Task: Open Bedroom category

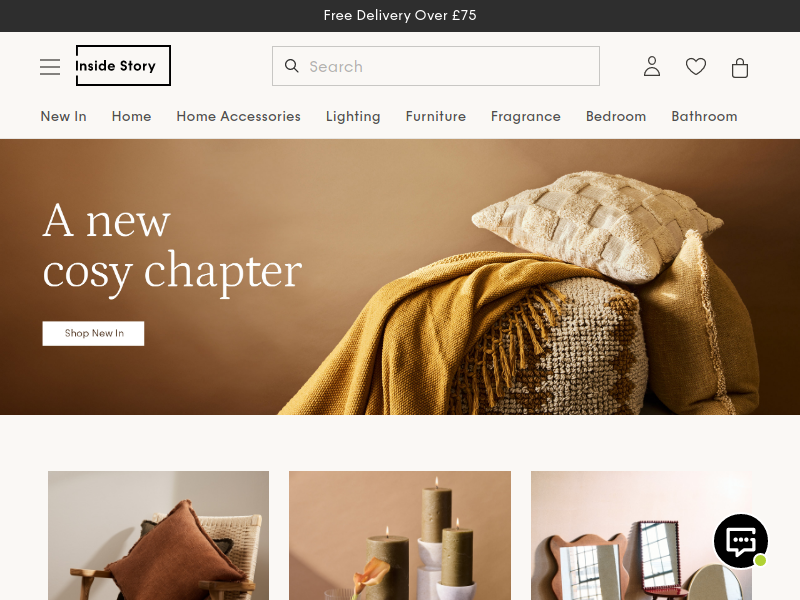Action: click(x=616, y=116)
